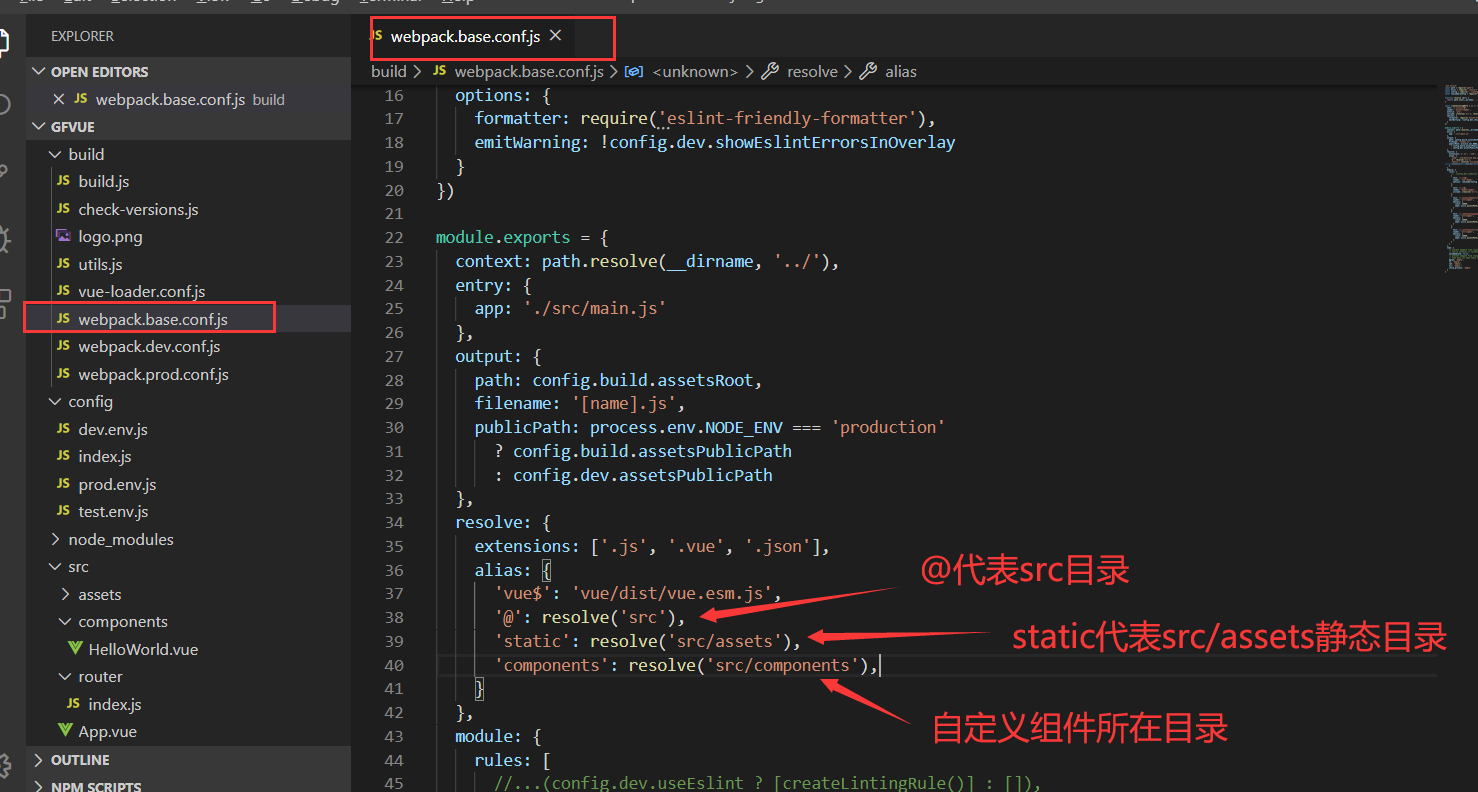Place cursor on "'static': resolve('src/assets')" line
This screenshot has width=1478, height=792.
point(647,641)
